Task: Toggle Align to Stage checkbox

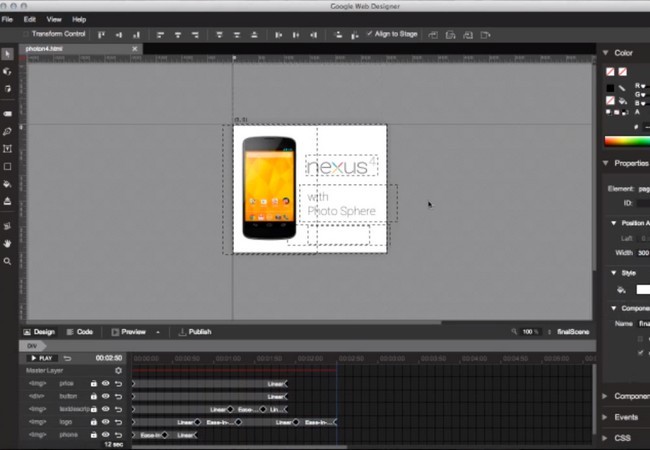Action: click(x=369, y=34)
